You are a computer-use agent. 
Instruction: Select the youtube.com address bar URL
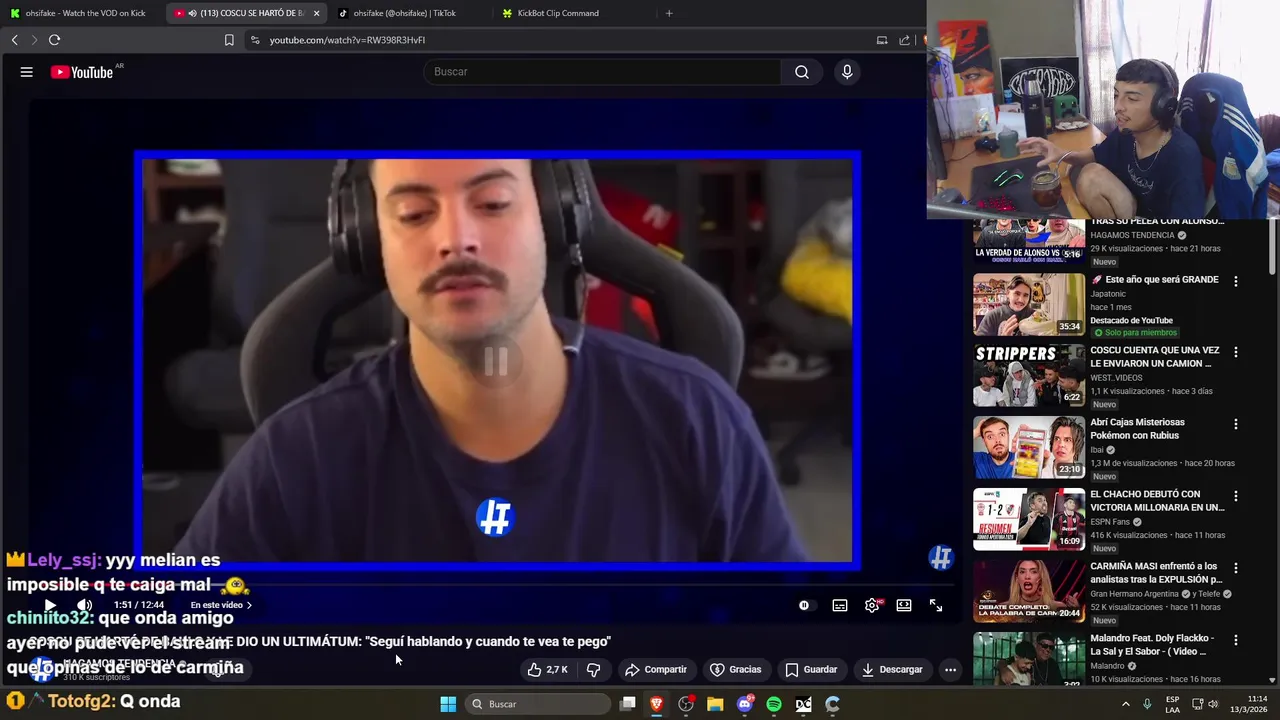(347, 40)
